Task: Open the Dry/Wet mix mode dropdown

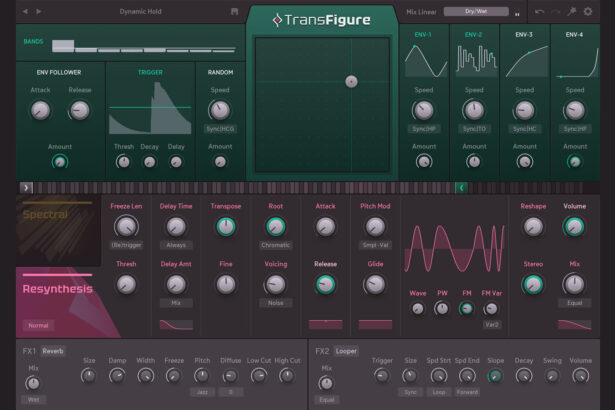Action: pyautogui.click(x=476, y=11)
